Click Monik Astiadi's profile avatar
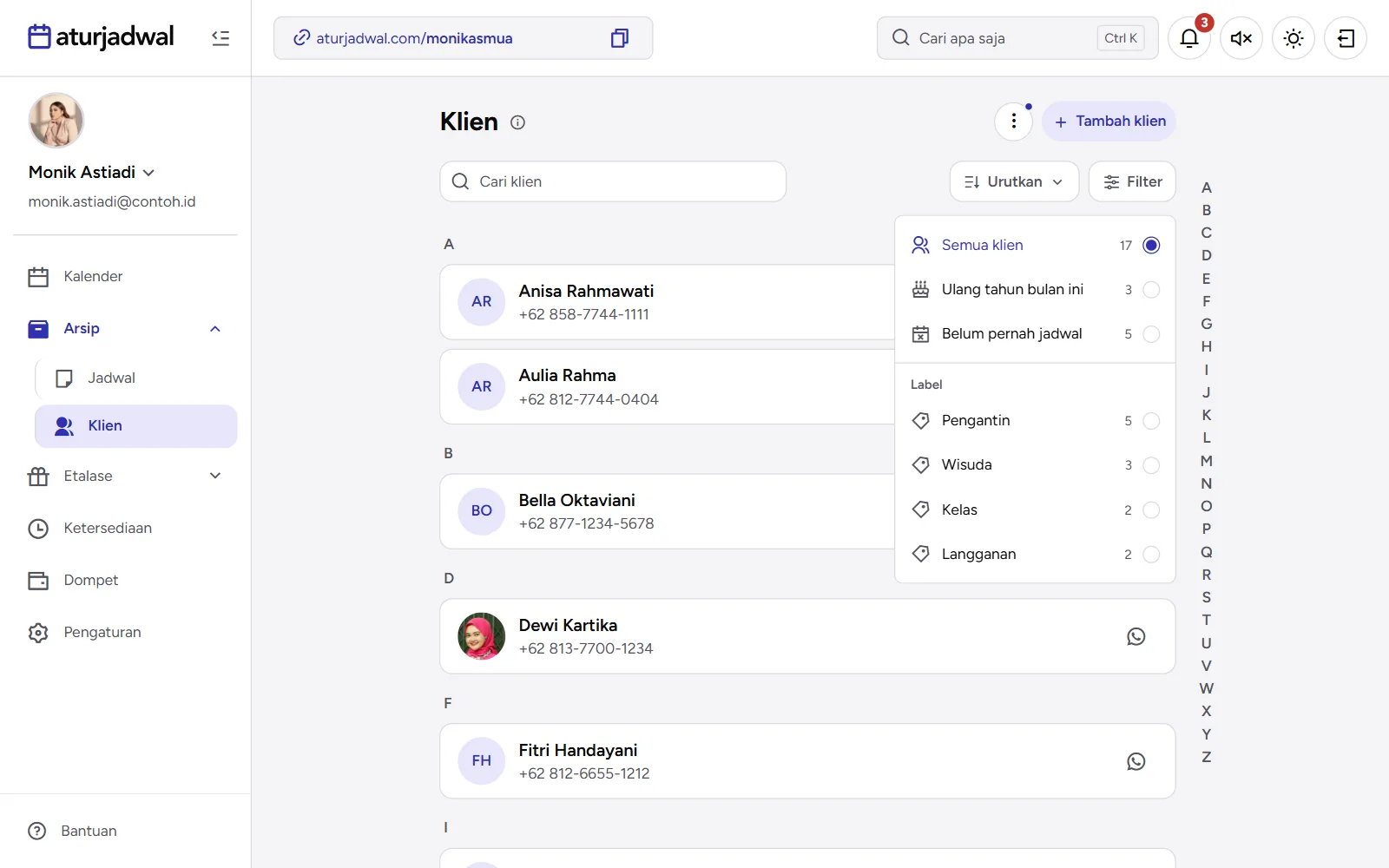 (x=56, y=121)
